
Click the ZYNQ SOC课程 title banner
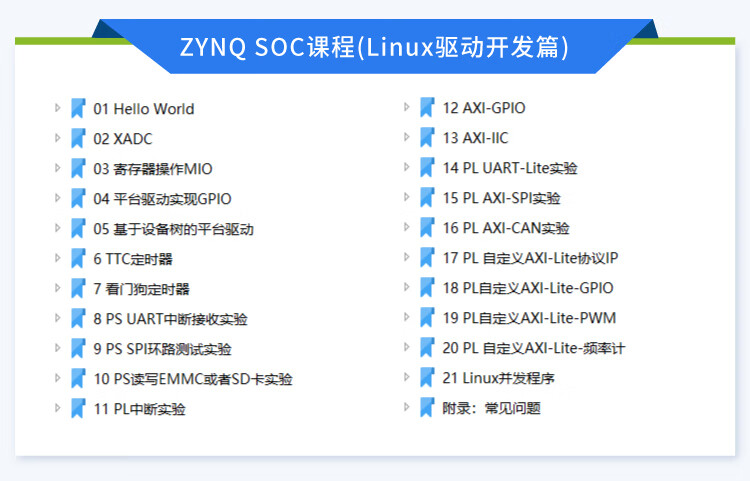click(x=374, y=47)
